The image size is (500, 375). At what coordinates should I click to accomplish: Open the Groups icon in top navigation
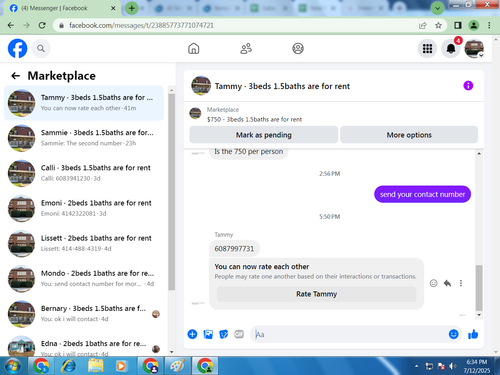(x=298, y=49)
